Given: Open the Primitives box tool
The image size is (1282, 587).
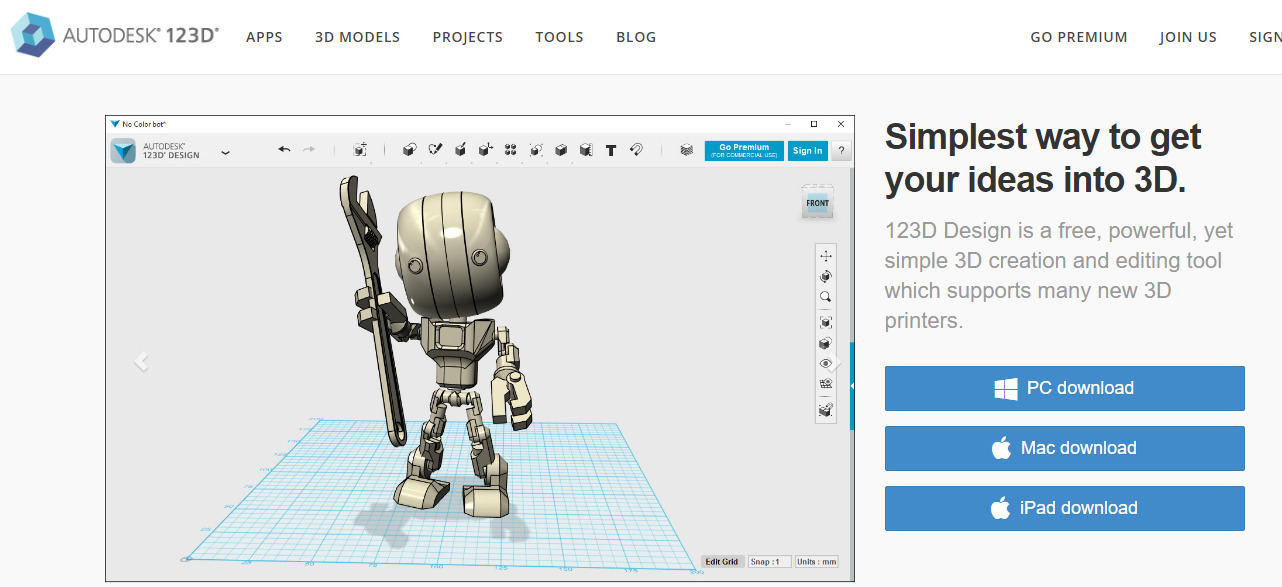Looking at the screenshot, I should pyautogui.click(x=409, y=150).
